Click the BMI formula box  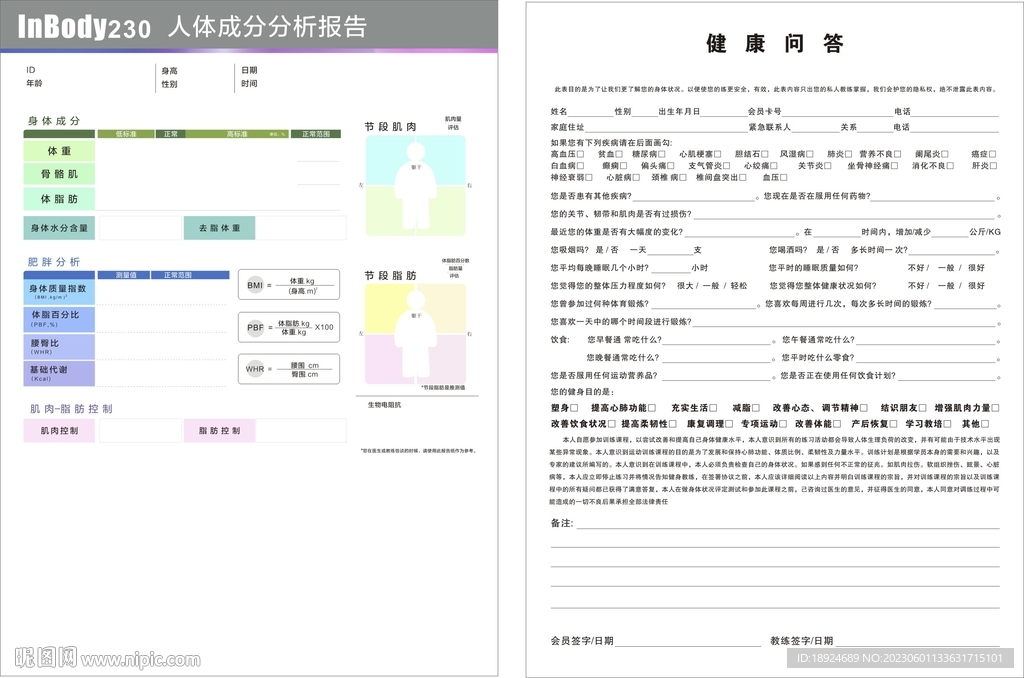point(289,285)
